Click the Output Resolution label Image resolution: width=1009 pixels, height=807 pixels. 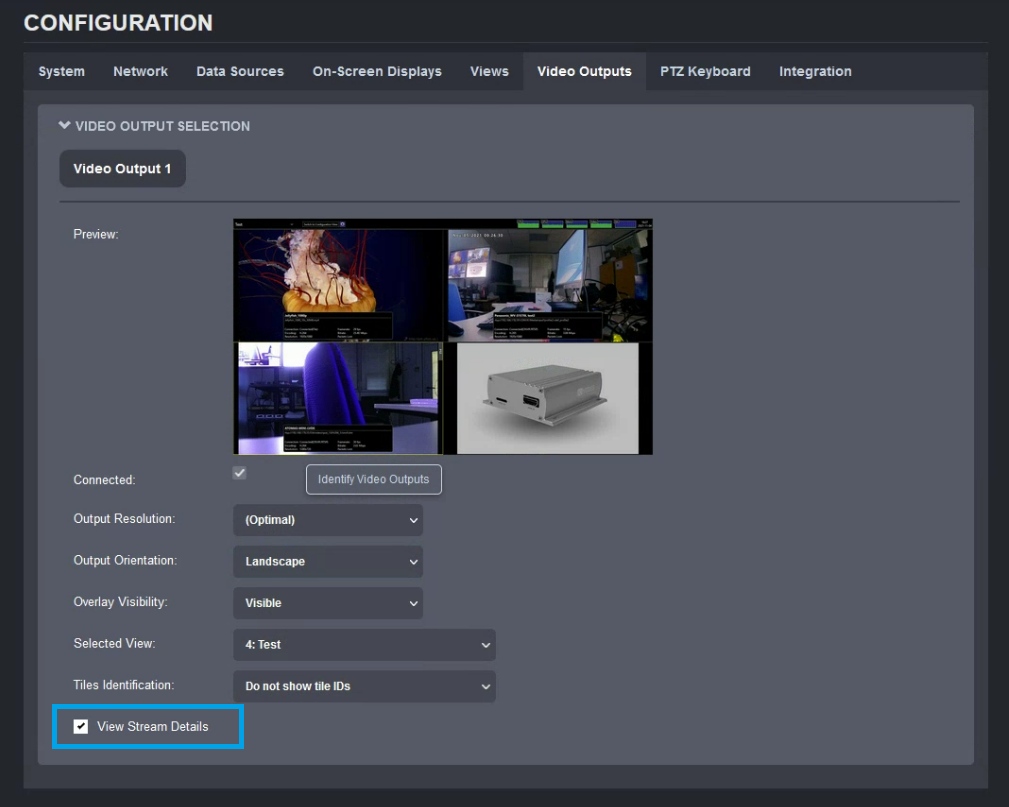click(124, 519)
